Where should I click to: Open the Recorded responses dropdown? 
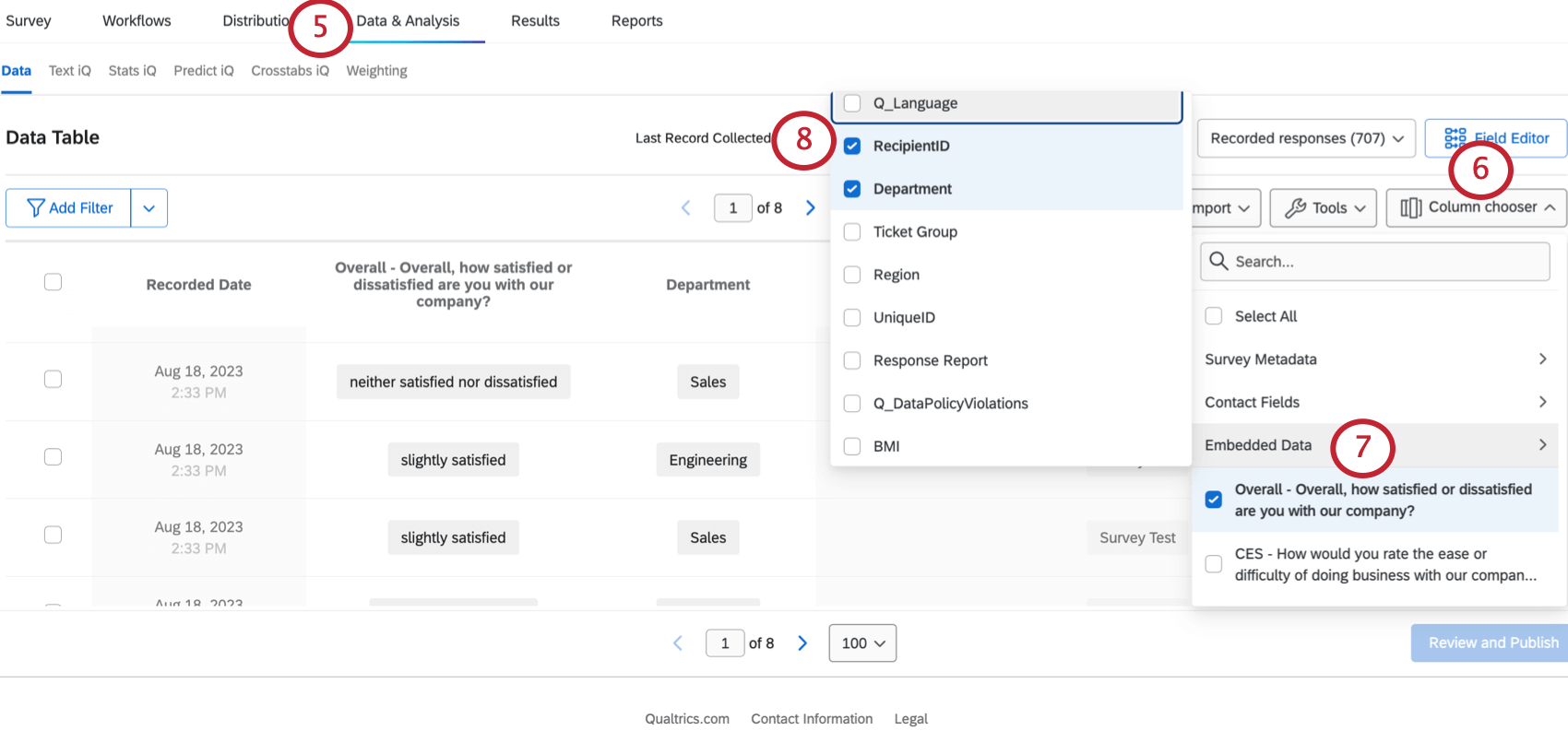tap(1306, 138)
